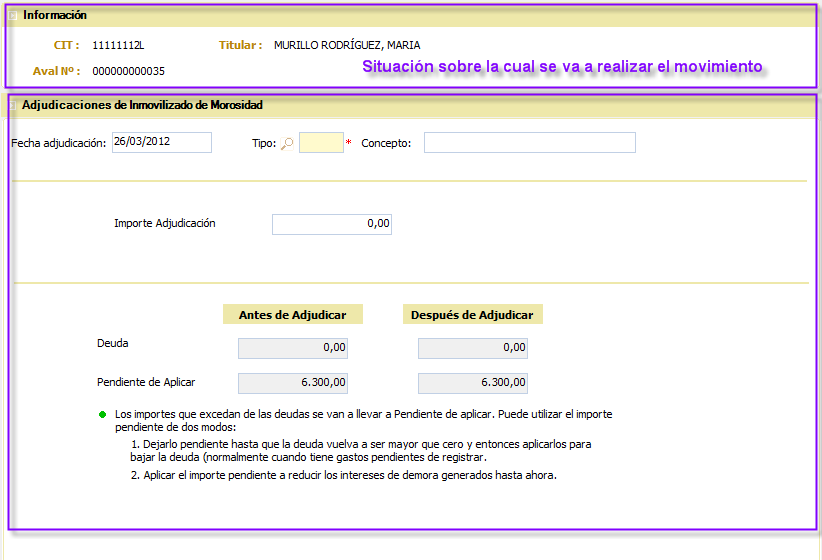Select Deuda field under Antes de Adjudicar

293,348
